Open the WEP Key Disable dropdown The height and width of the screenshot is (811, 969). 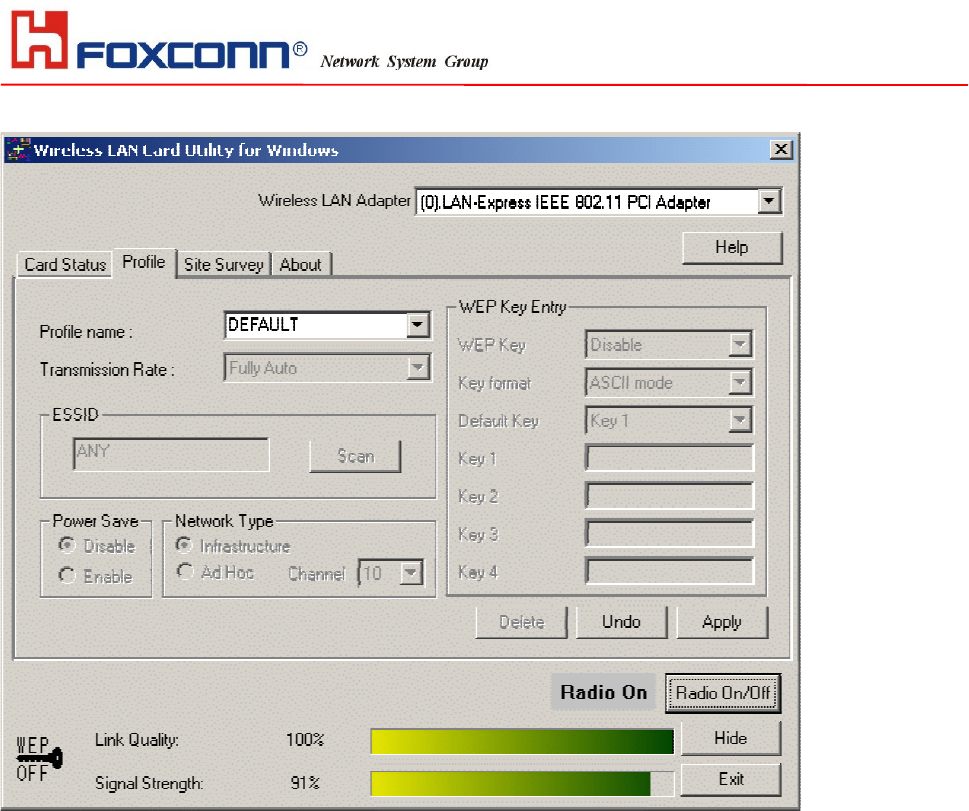point(739,344)
